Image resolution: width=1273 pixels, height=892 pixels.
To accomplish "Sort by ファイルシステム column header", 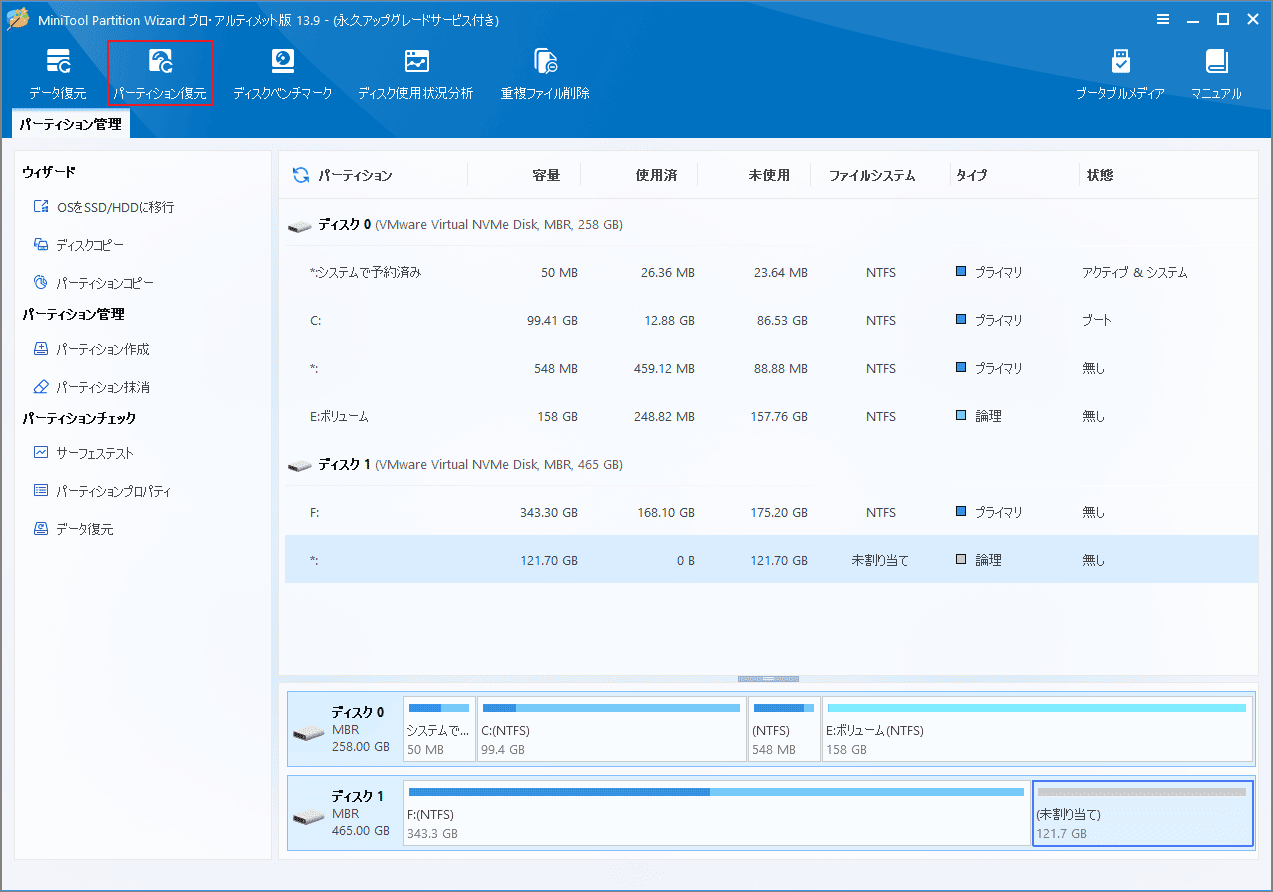I will [872, 175].
